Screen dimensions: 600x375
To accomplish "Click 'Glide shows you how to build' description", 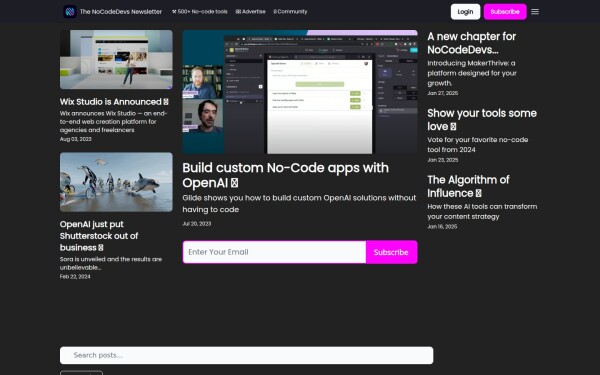I will 299,204.
